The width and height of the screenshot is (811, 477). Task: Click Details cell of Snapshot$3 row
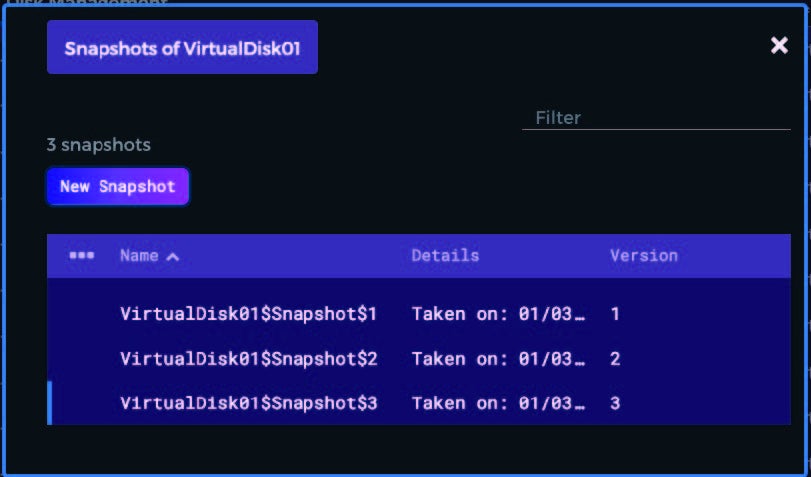click(x=498, y=403)
